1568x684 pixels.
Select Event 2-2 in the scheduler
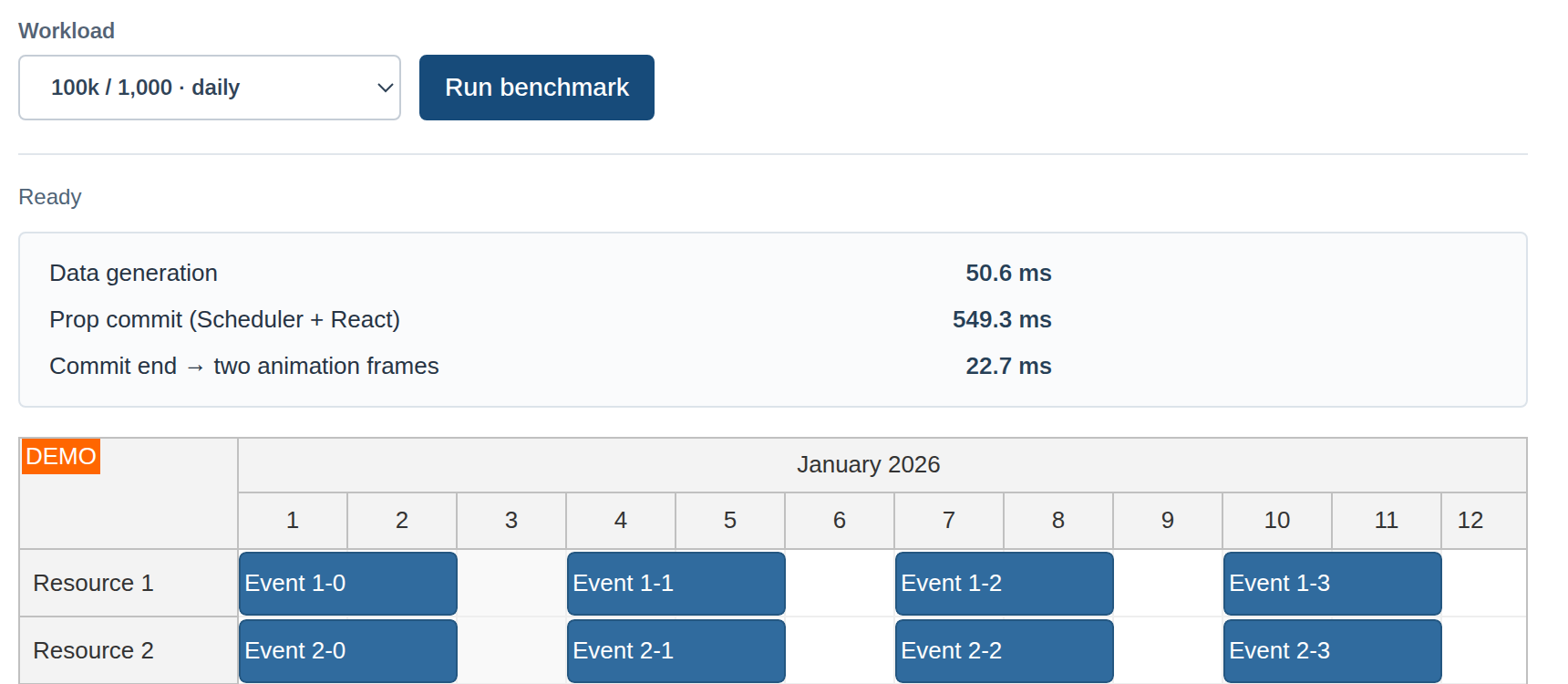click(x=1005, y=651)
